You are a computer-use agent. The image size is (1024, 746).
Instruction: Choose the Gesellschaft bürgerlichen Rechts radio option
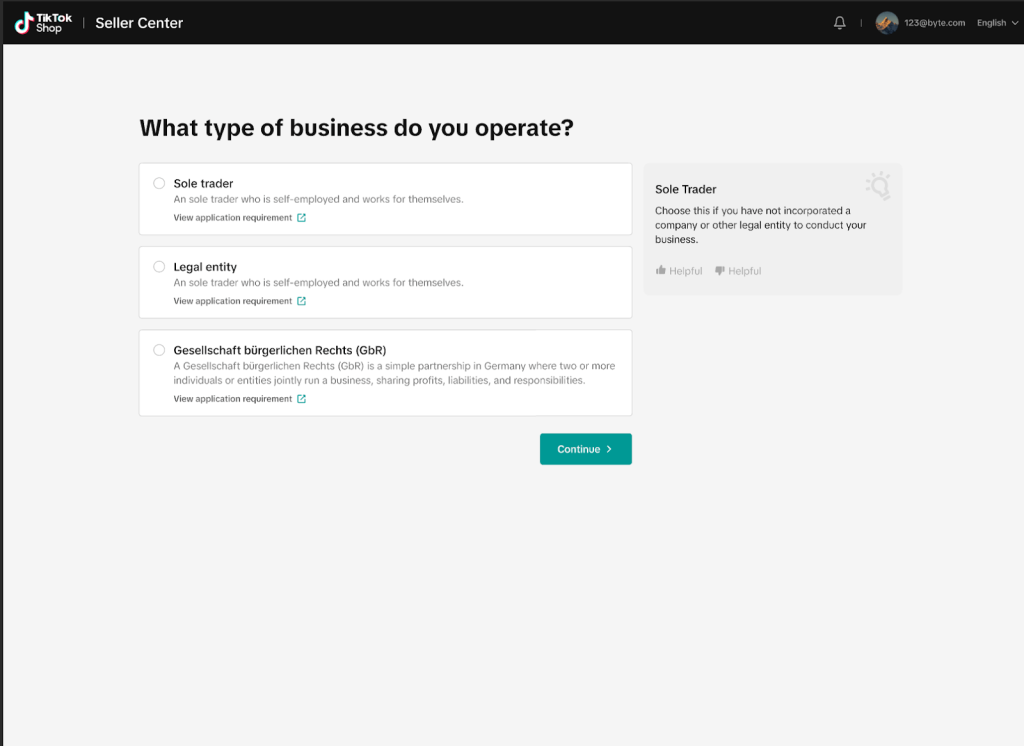point(159,350)
